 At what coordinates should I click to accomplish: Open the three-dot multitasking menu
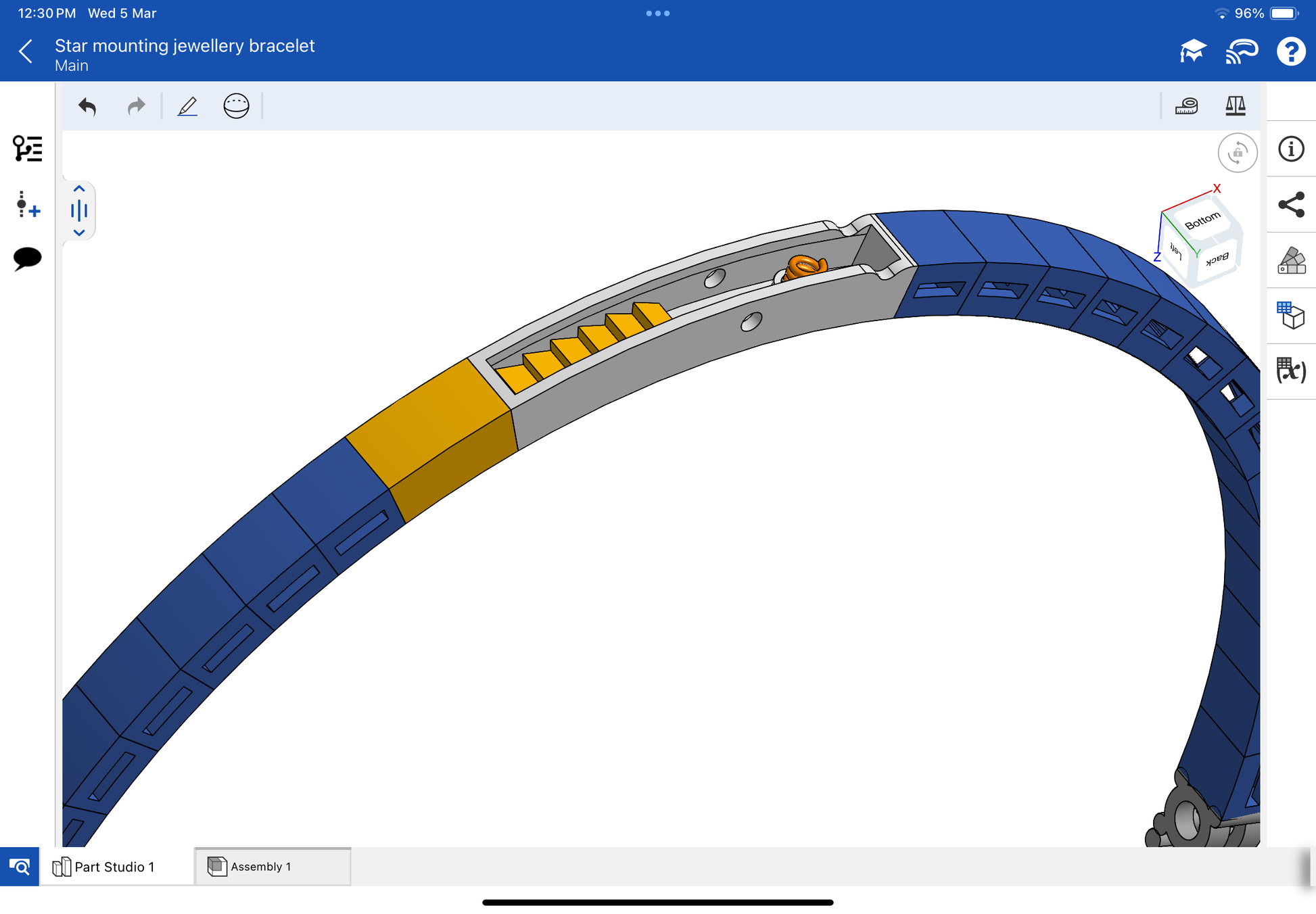coord(657,14)
